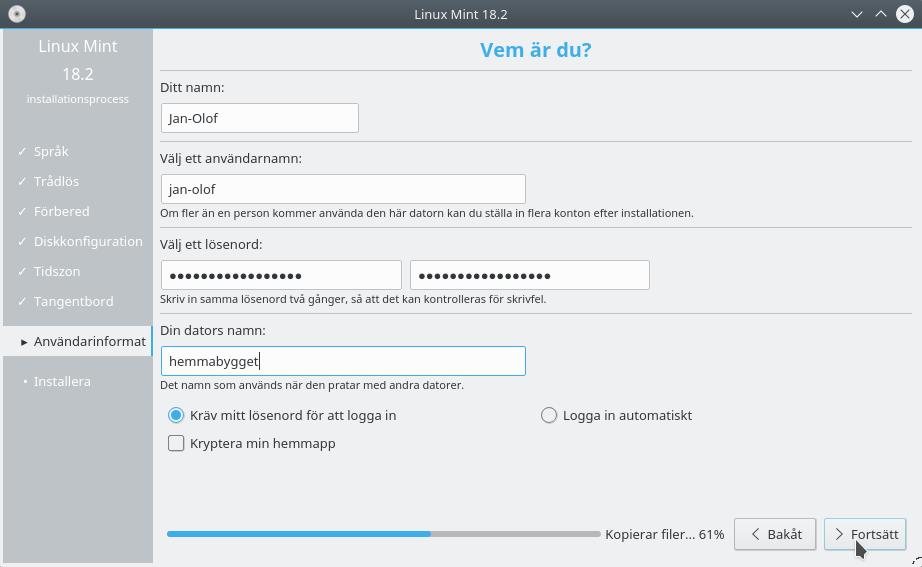Select the Trådlös step in sidebar
The height and width of the screenshot is (567, 922).
click(x=56, y=181)
